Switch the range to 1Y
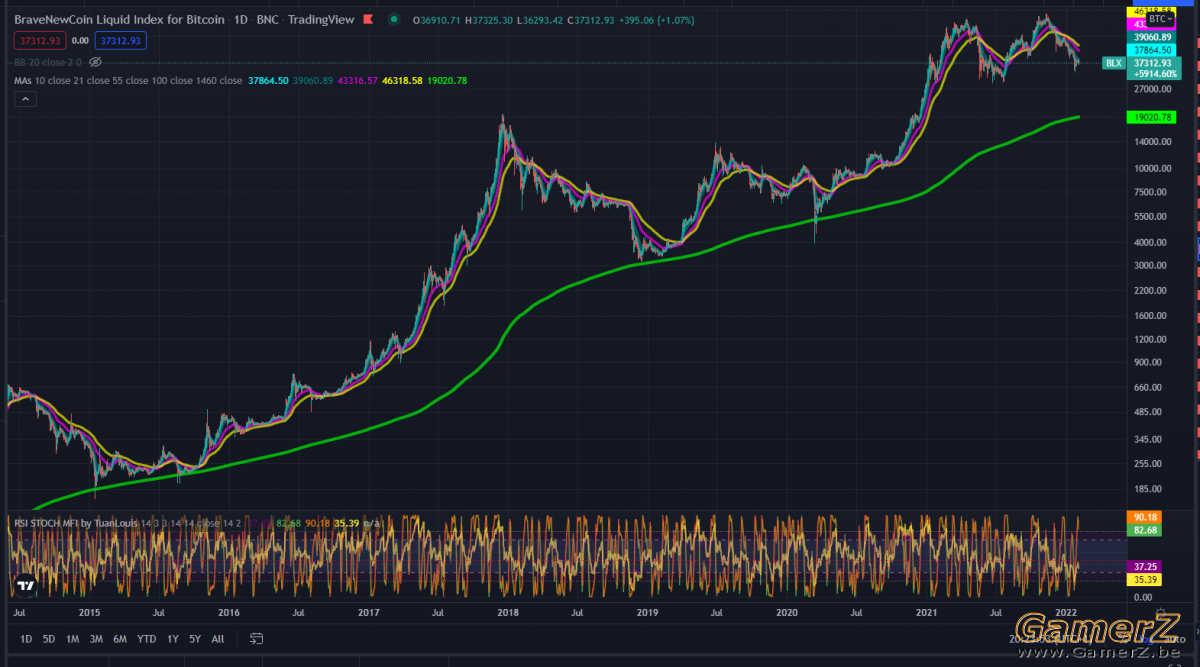The height and width of the screenshot is (667, 1200). [x=173, y=638]
